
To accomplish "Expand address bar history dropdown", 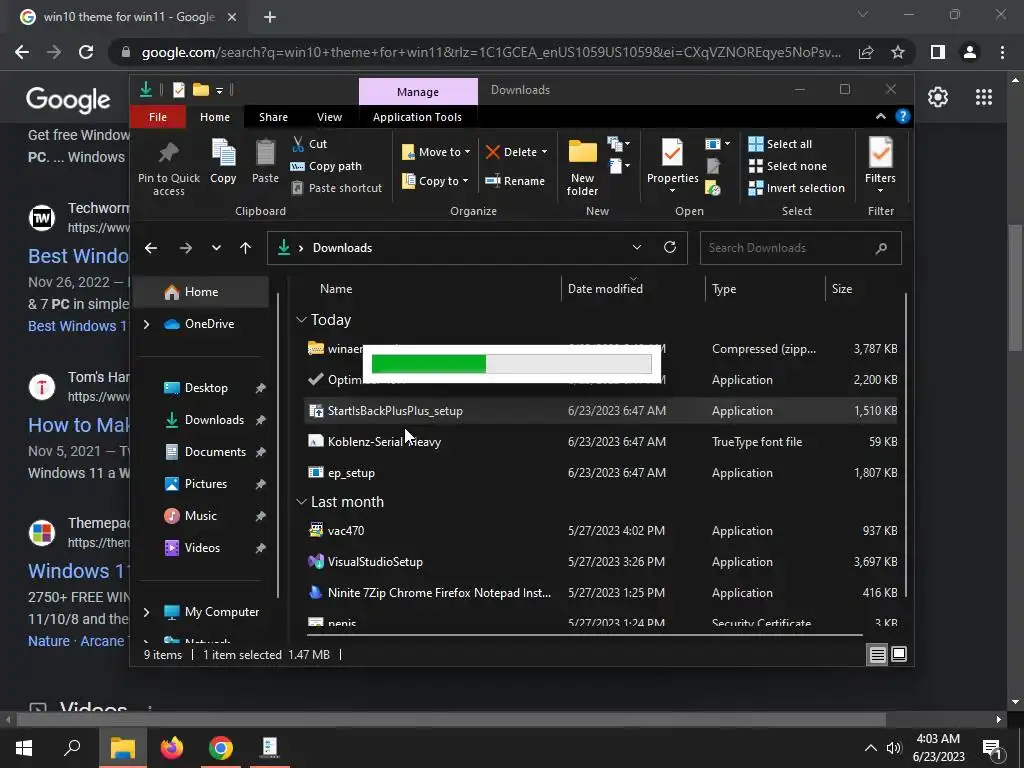I will pos(637,248).
